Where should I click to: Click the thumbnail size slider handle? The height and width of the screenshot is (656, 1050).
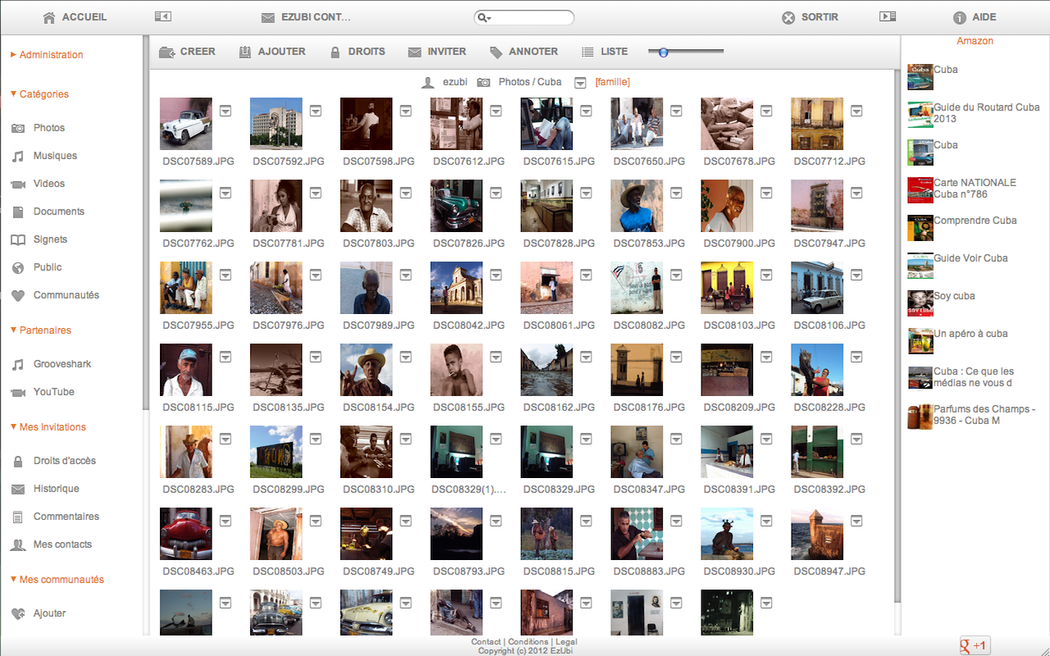662,52
